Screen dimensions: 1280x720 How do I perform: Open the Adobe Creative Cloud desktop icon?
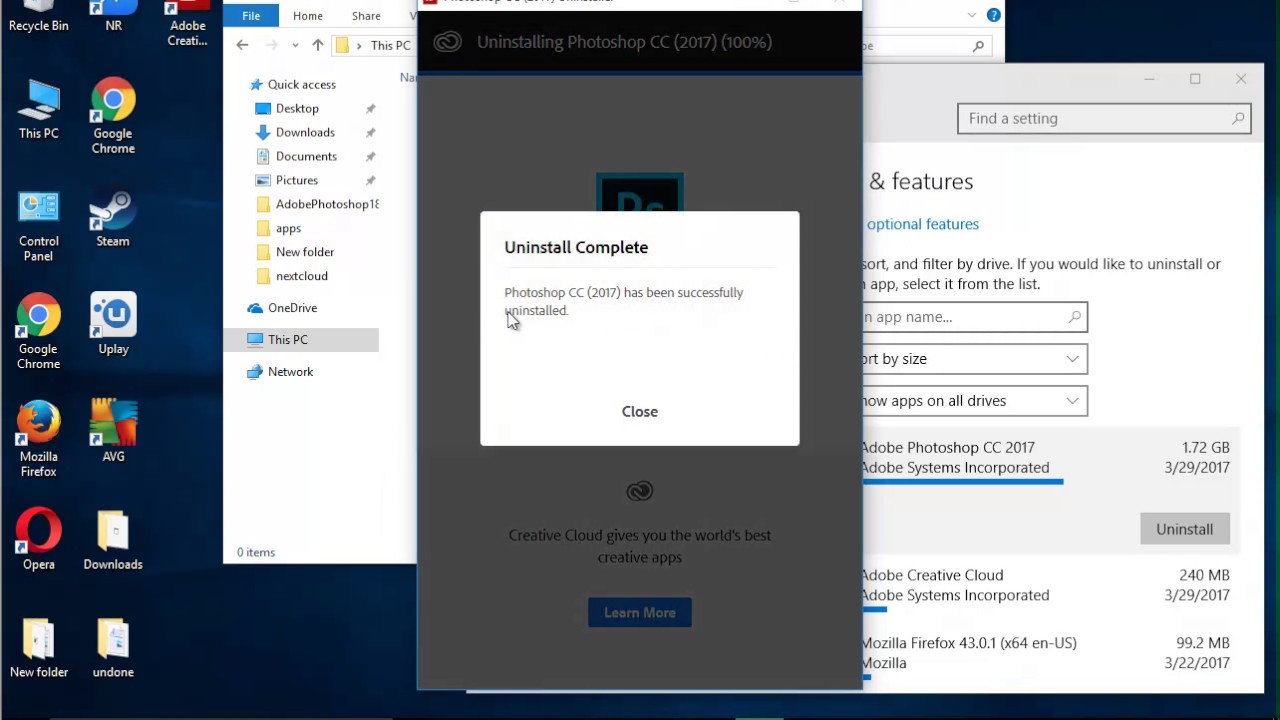click(x=187, y=24)
